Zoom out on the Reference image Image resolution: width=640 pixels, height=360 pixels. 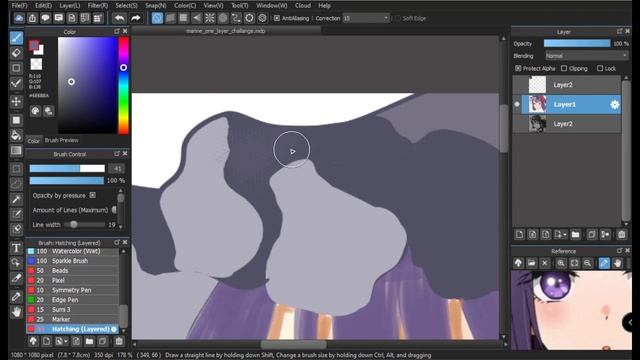pos(587,263)
